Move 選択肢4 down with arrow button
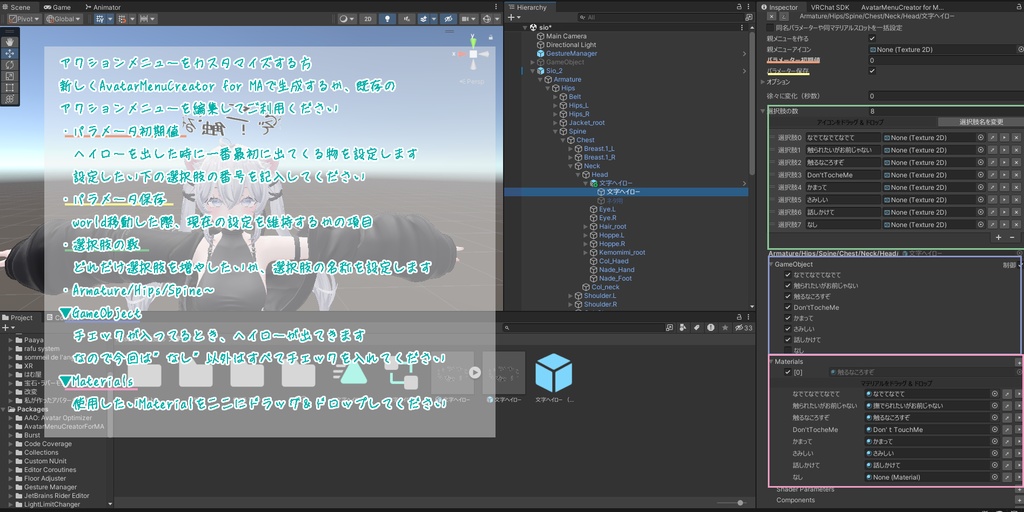 [1004, 187]
